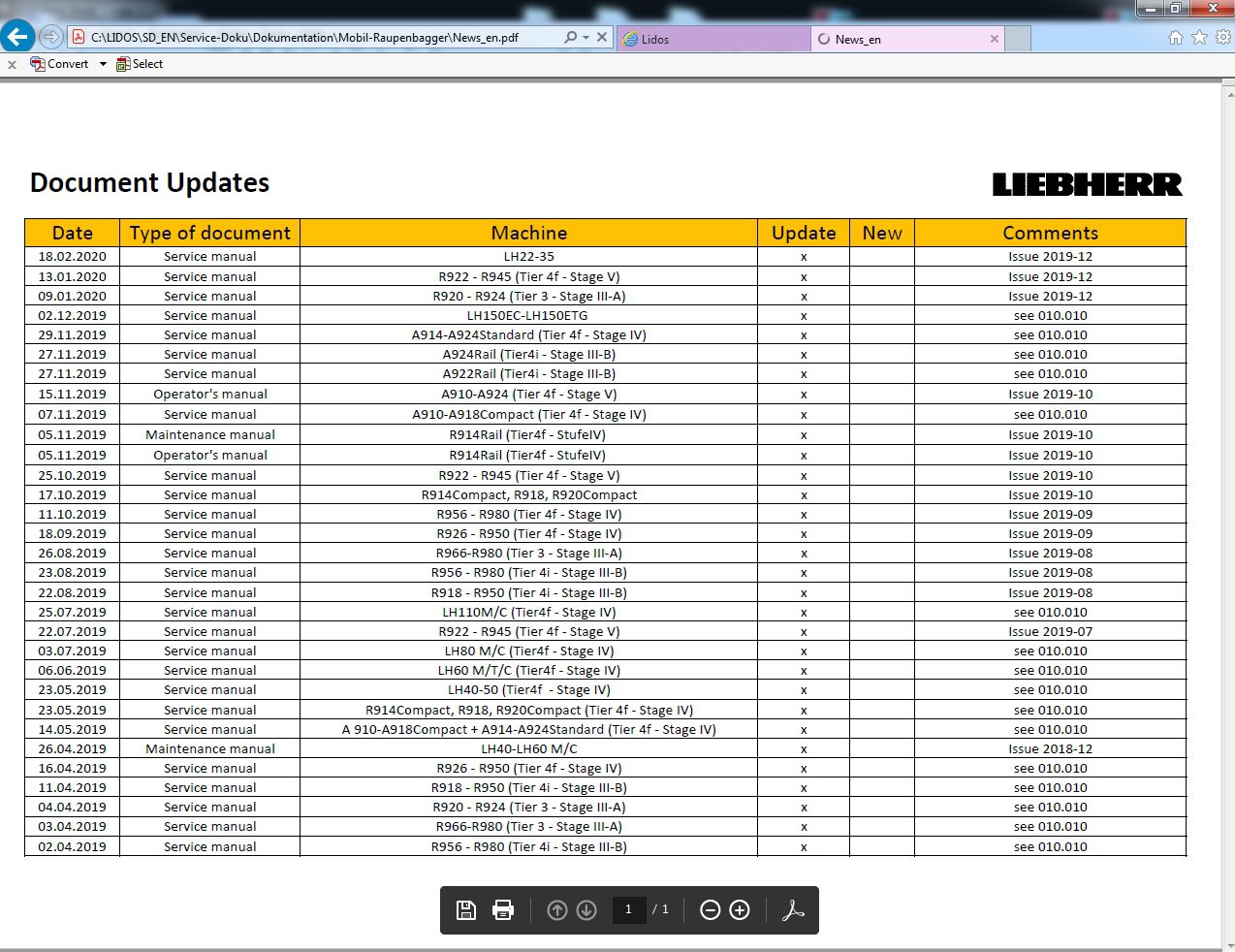Click the A922Rail (Tier4i - Stage III-B) cell

pyautogui.click(x=529, y=373)
